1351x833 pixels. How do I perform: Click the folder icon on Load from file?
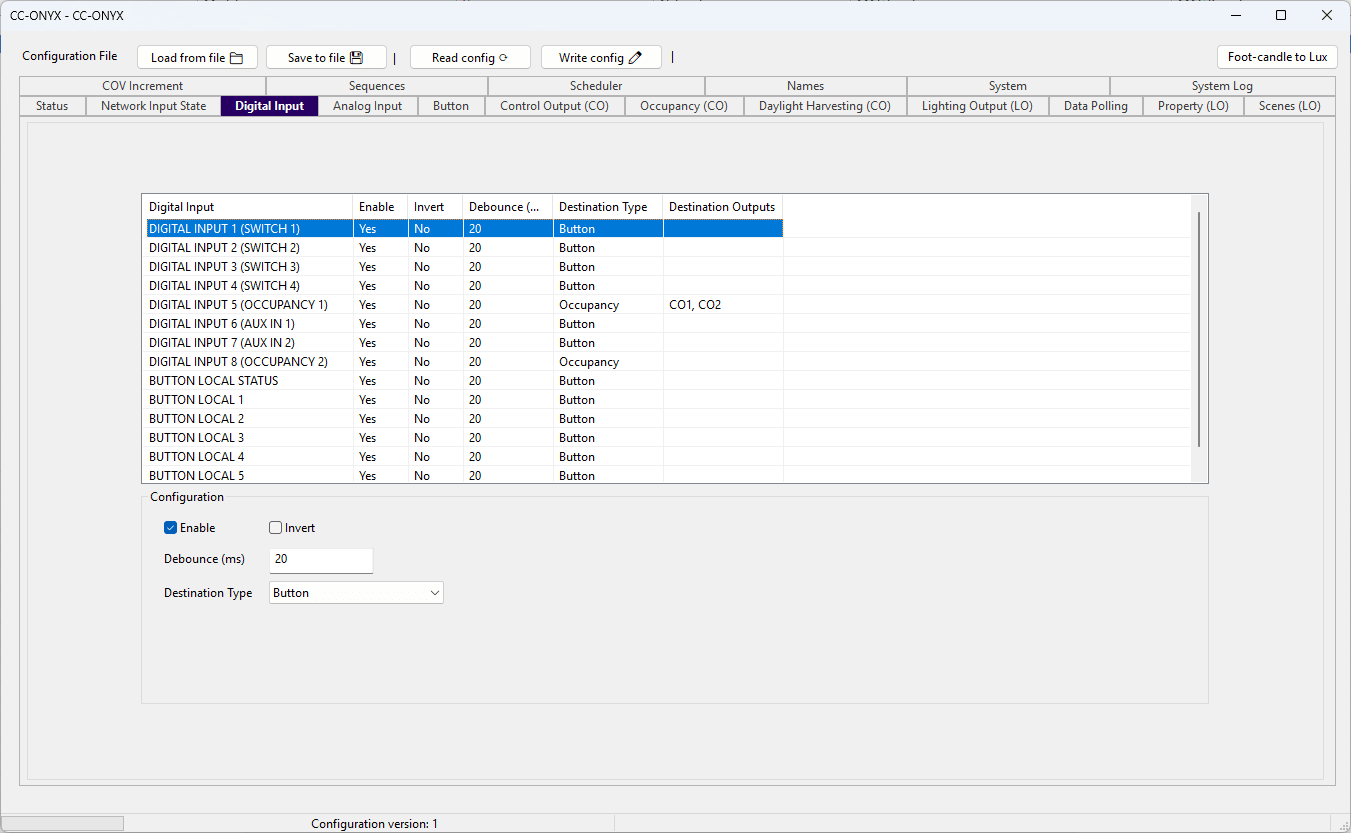click(x=237, y=58)
